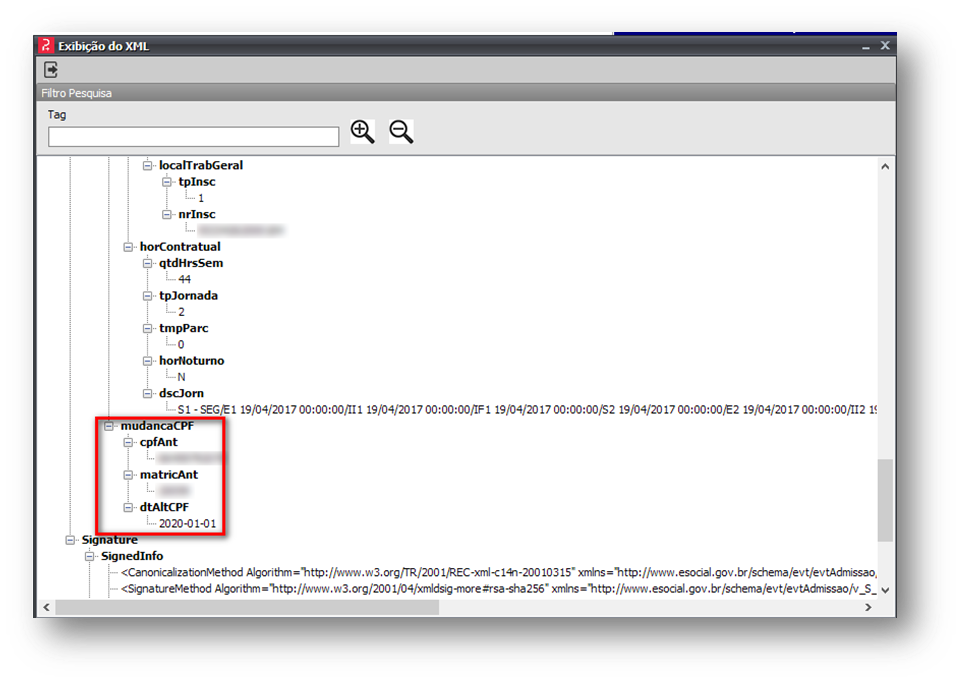
Task: Select the cpfAnt tree label
Action: (x=158, y=442)
